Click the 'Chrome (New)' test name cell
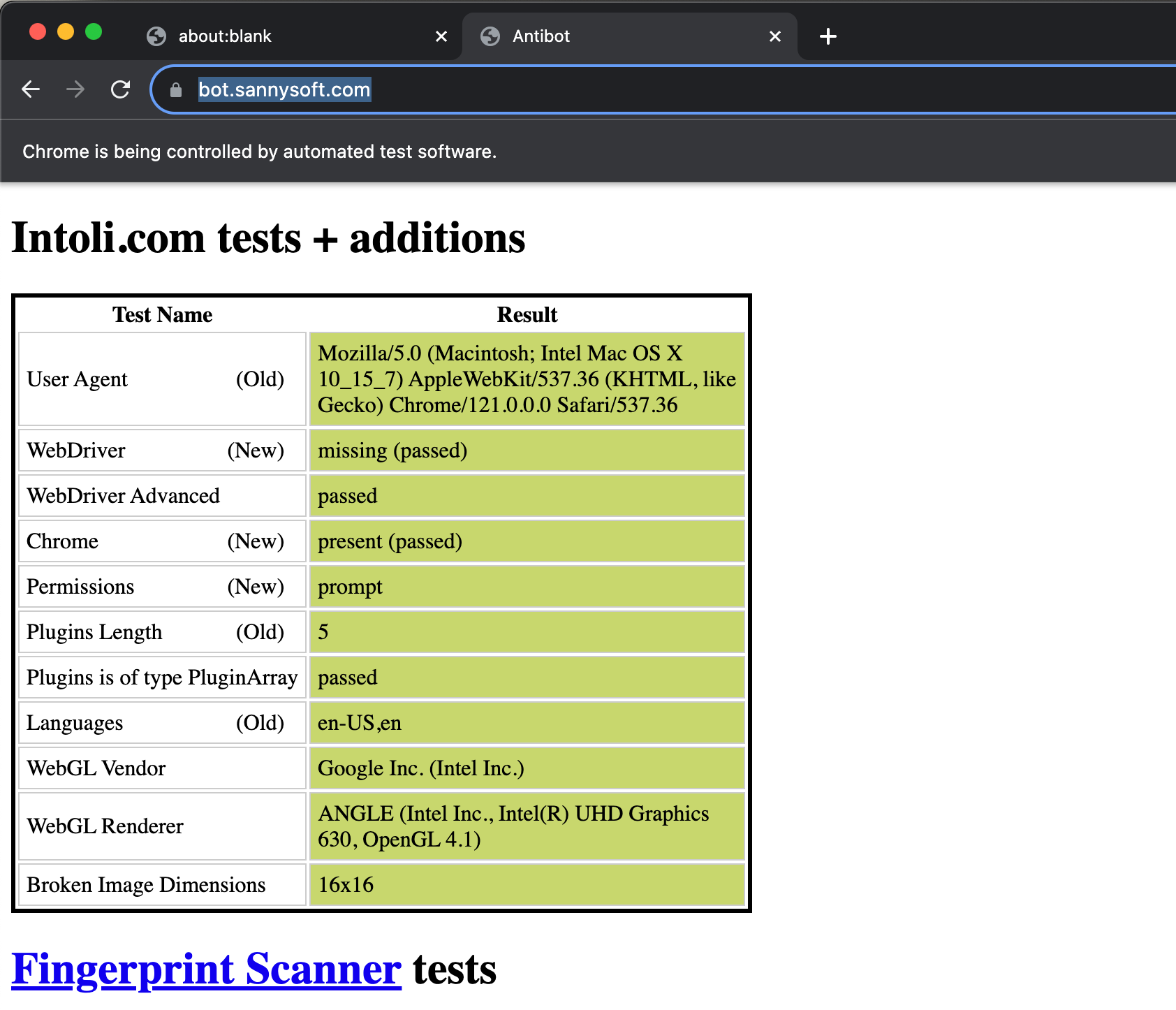The image size is (1176, 1010). click(162, 541)
